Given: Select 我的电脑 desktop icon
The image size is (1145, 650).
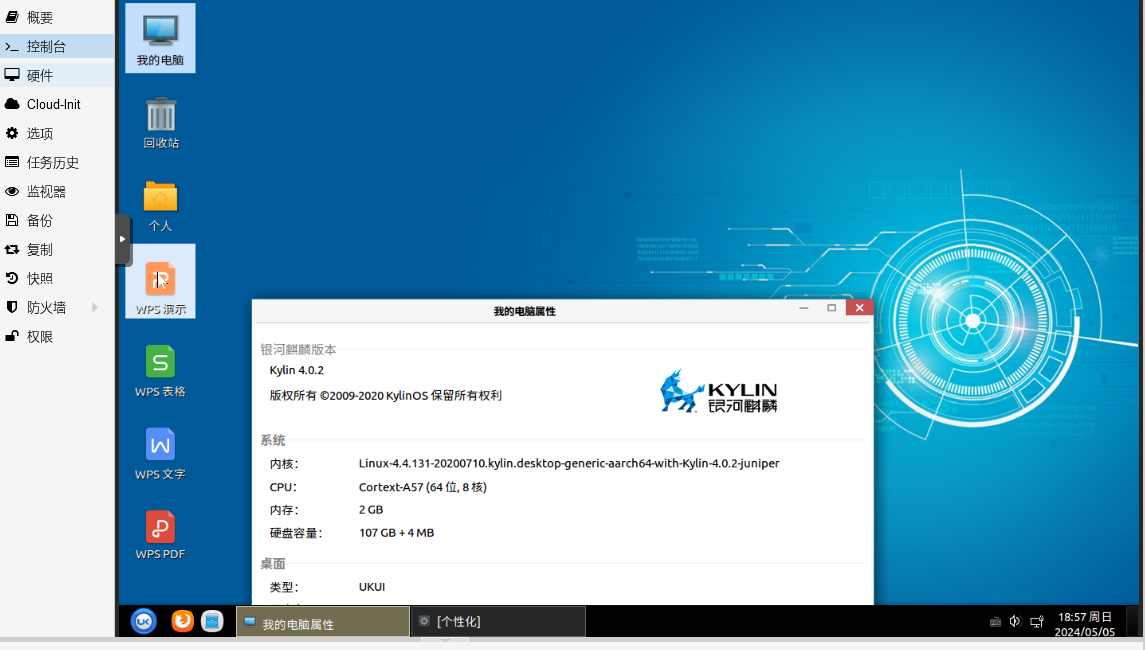Looking at the screenshot, I should [x=160, y=39].
